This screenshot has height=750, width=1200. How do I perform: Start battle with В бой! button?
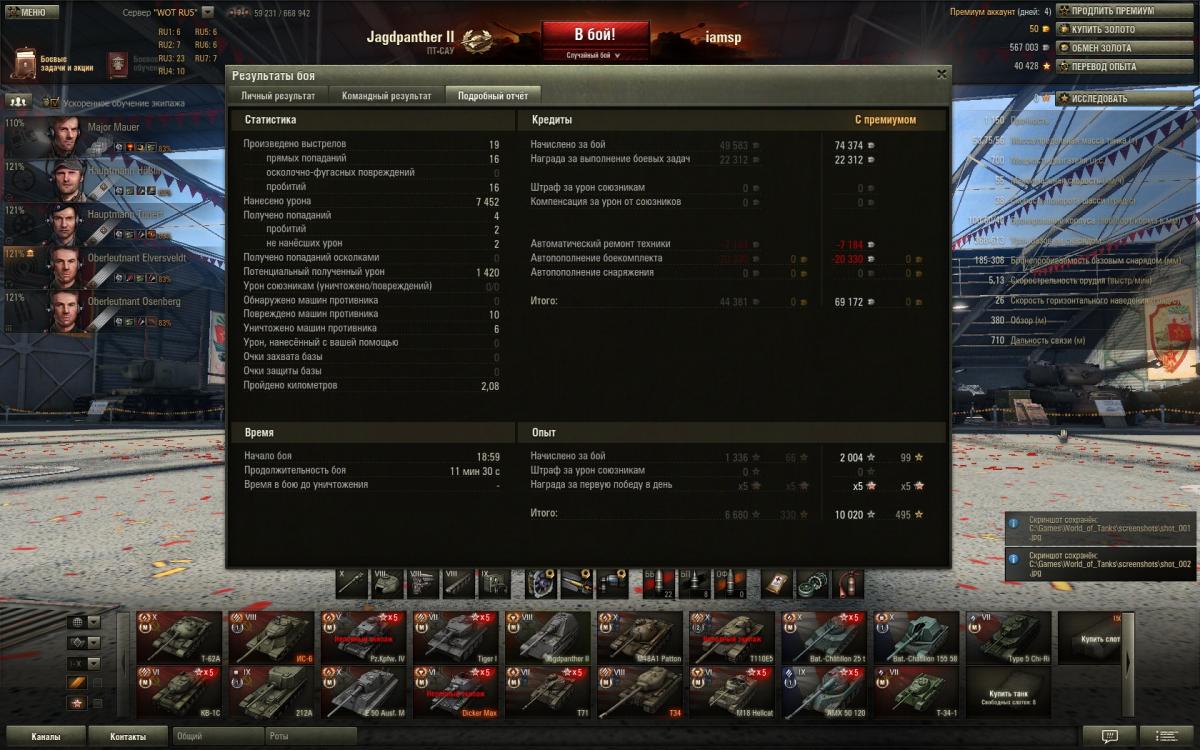(596, 35)
